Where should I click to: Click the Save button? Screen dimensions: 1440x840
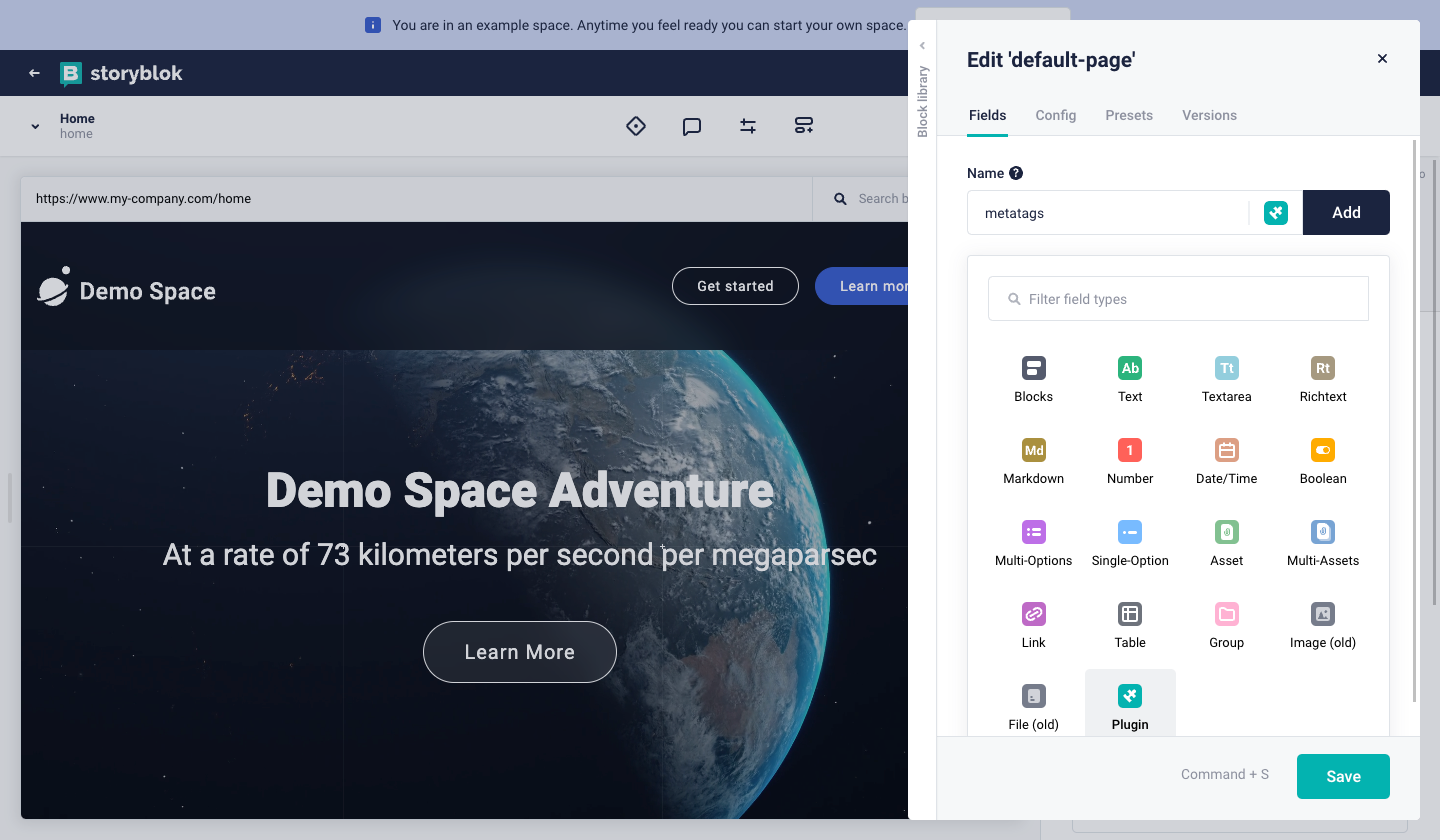point(1343,776)
